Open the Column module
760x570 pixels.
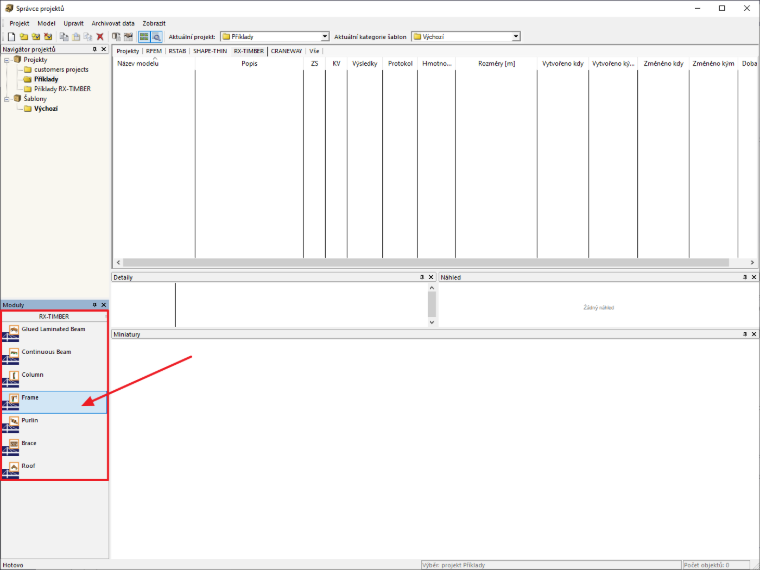coord(54,378)
